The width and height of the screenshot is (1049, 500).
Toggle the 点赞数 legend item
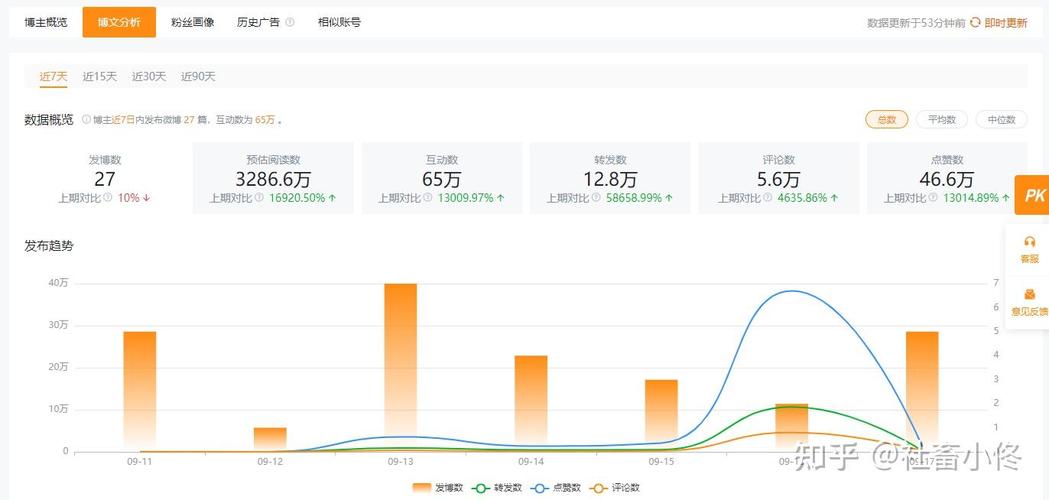[556, 488]
